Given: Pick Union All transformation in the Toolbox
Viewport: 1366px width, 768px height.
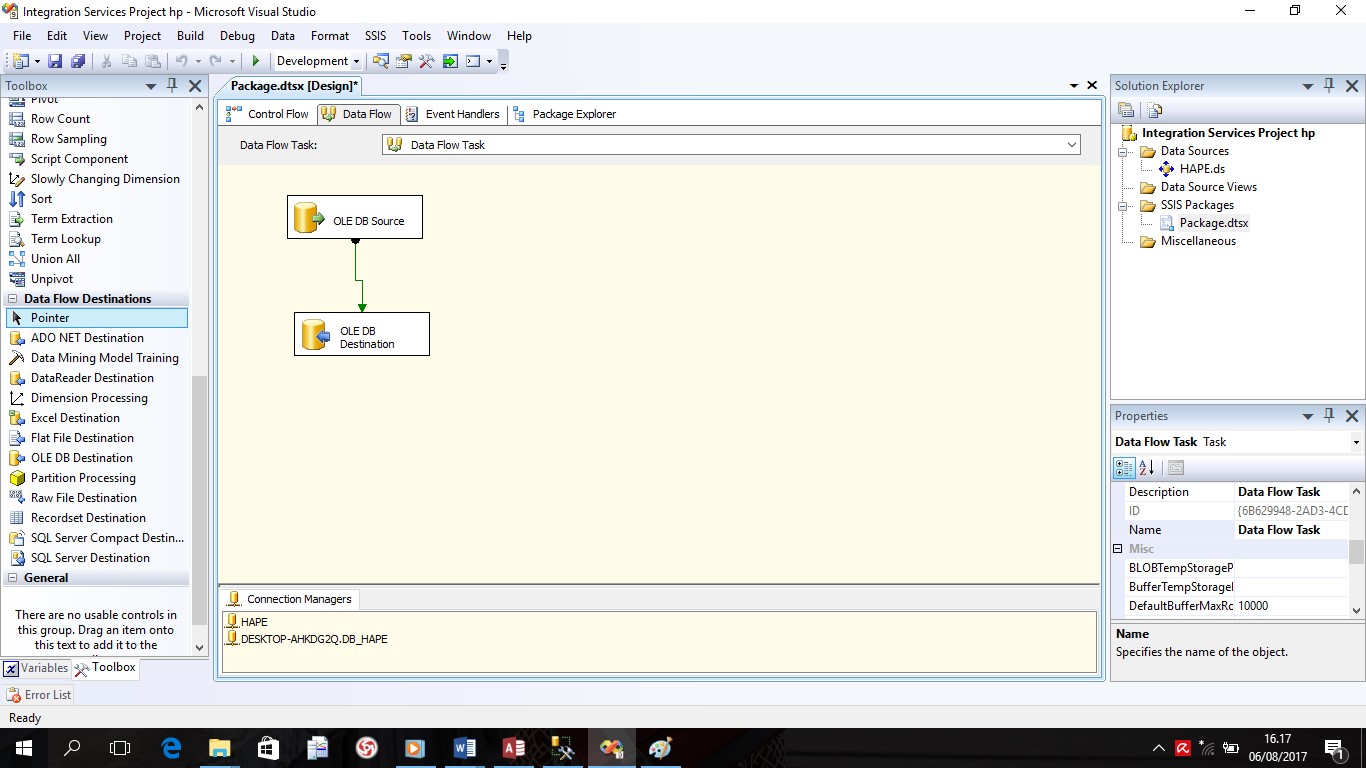Looking at the screenshot, I should [x=55, y=259].
